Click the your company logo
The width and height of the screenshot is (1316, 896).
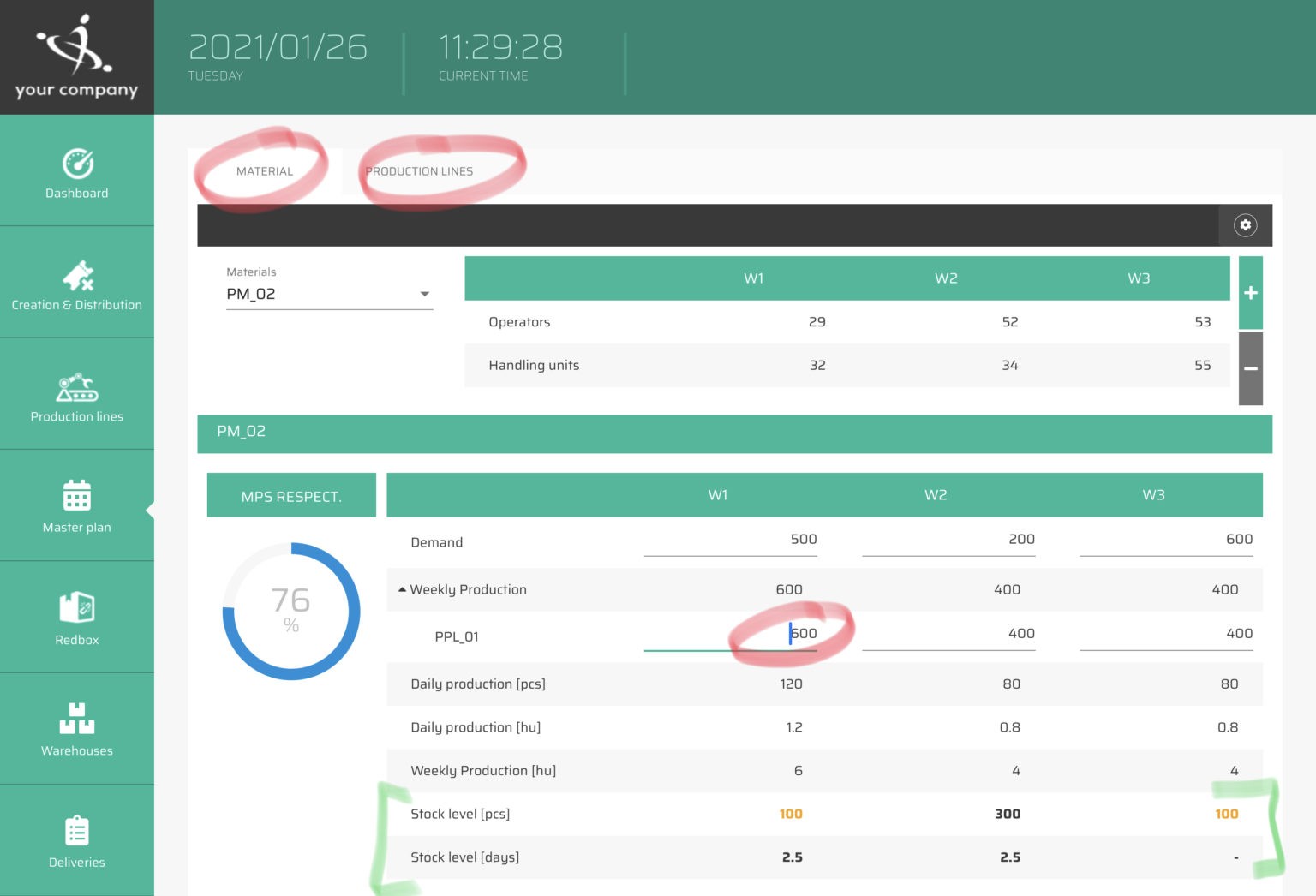(77, 57)
